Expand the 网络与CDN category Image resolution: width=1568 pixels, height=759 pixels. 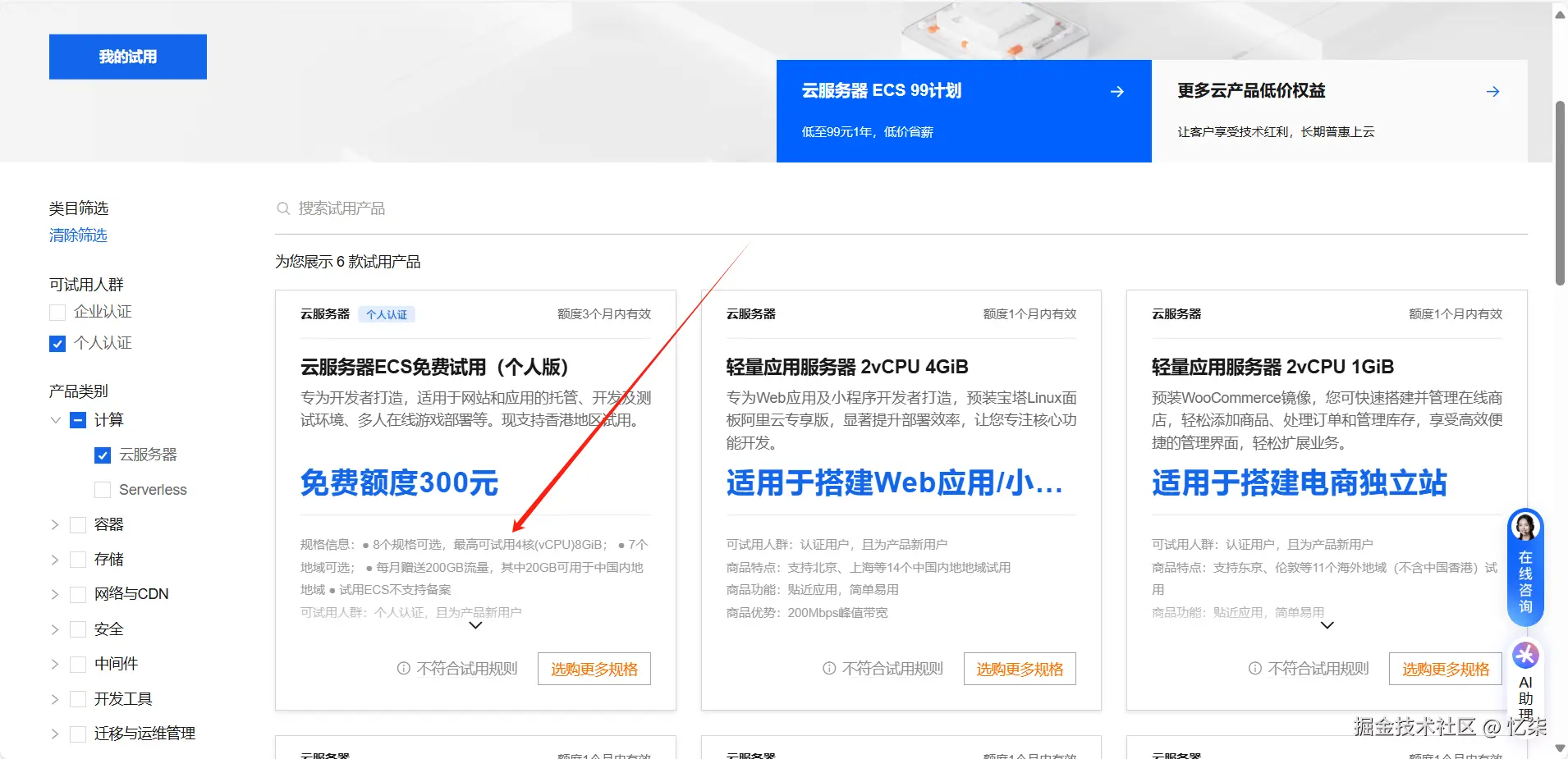tap(55, 594)
